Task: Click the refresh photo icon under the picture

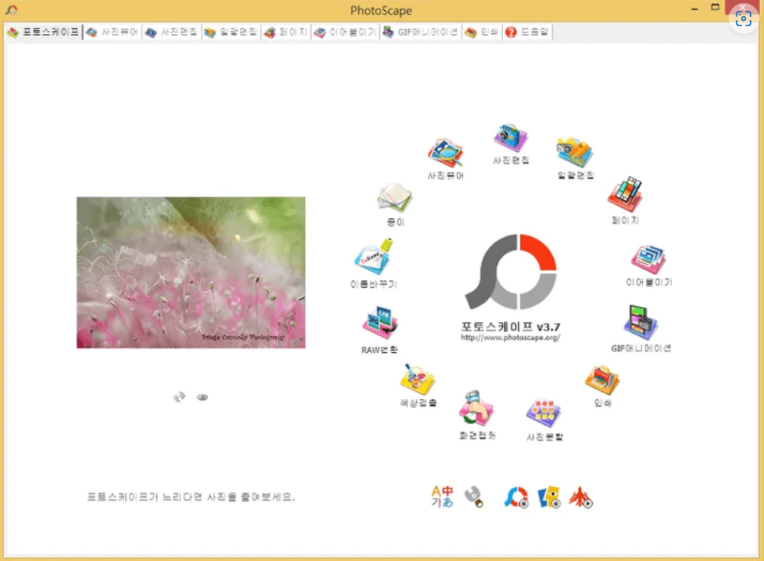Action: [x=179, y=397]
